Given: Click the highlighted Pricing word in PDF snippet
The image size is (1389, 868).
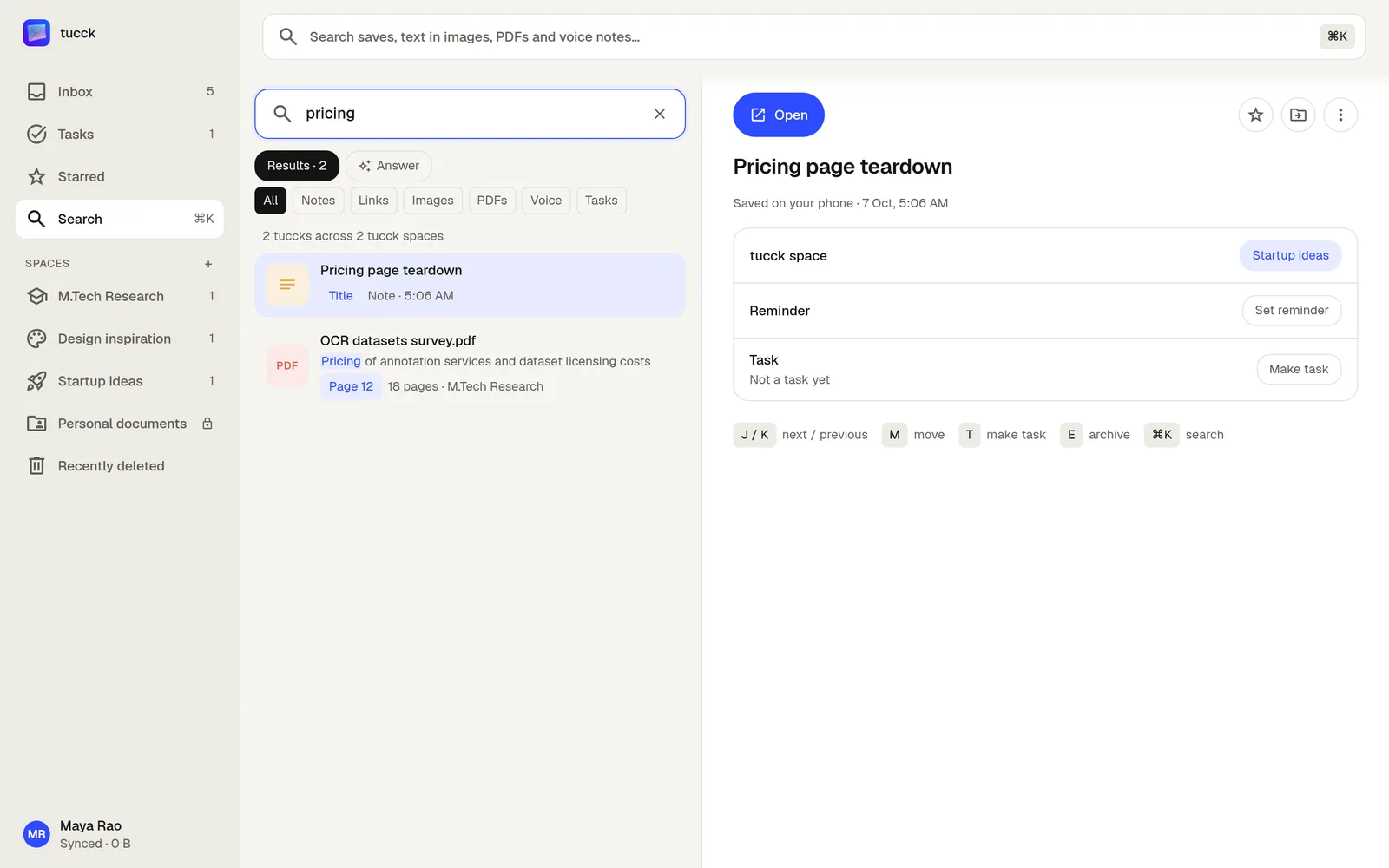Looking at the screenshot, I should point(341,361).
